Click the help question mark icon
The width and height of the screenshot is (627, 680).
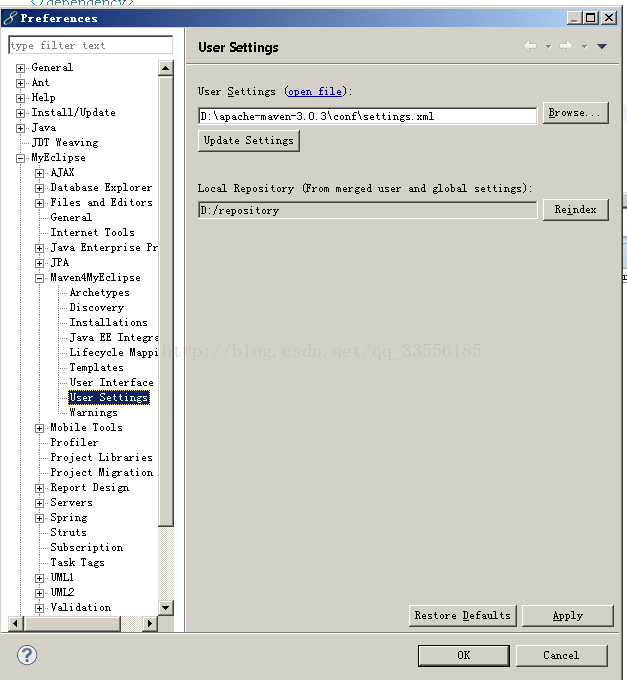coord(27,655)
